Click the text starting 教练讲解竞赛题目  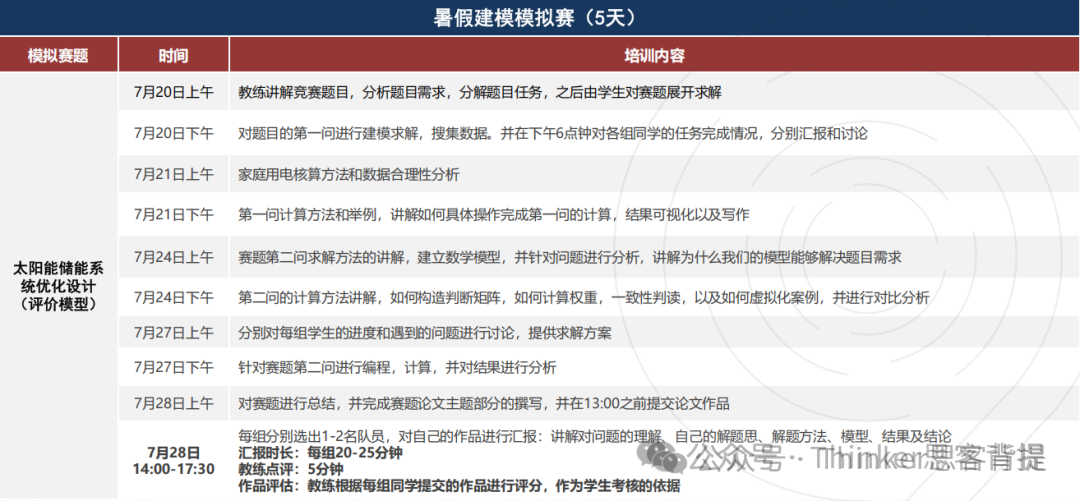(x=480, y=92)
